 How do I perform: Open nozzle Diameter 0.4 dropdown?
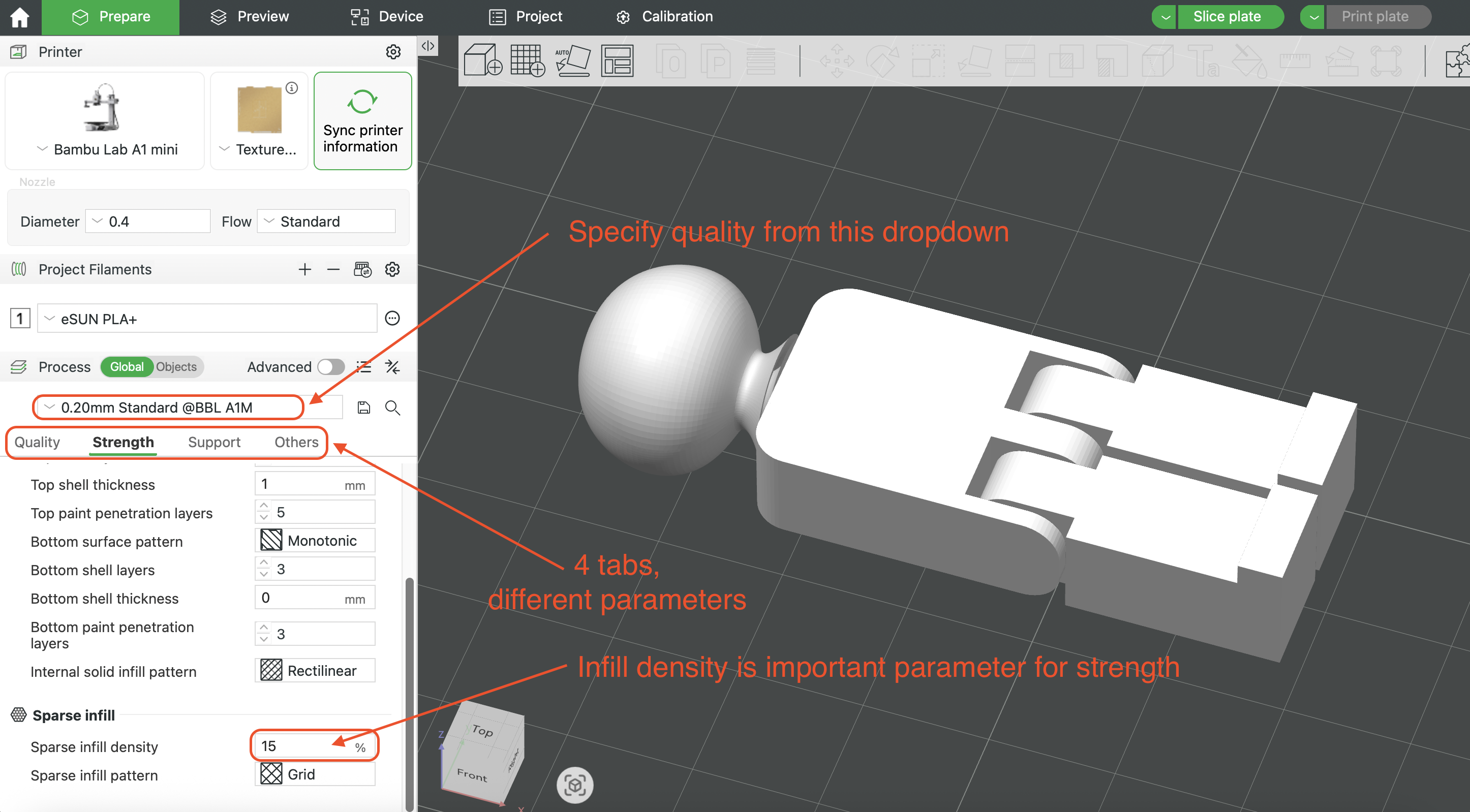[x=148, y=222]
